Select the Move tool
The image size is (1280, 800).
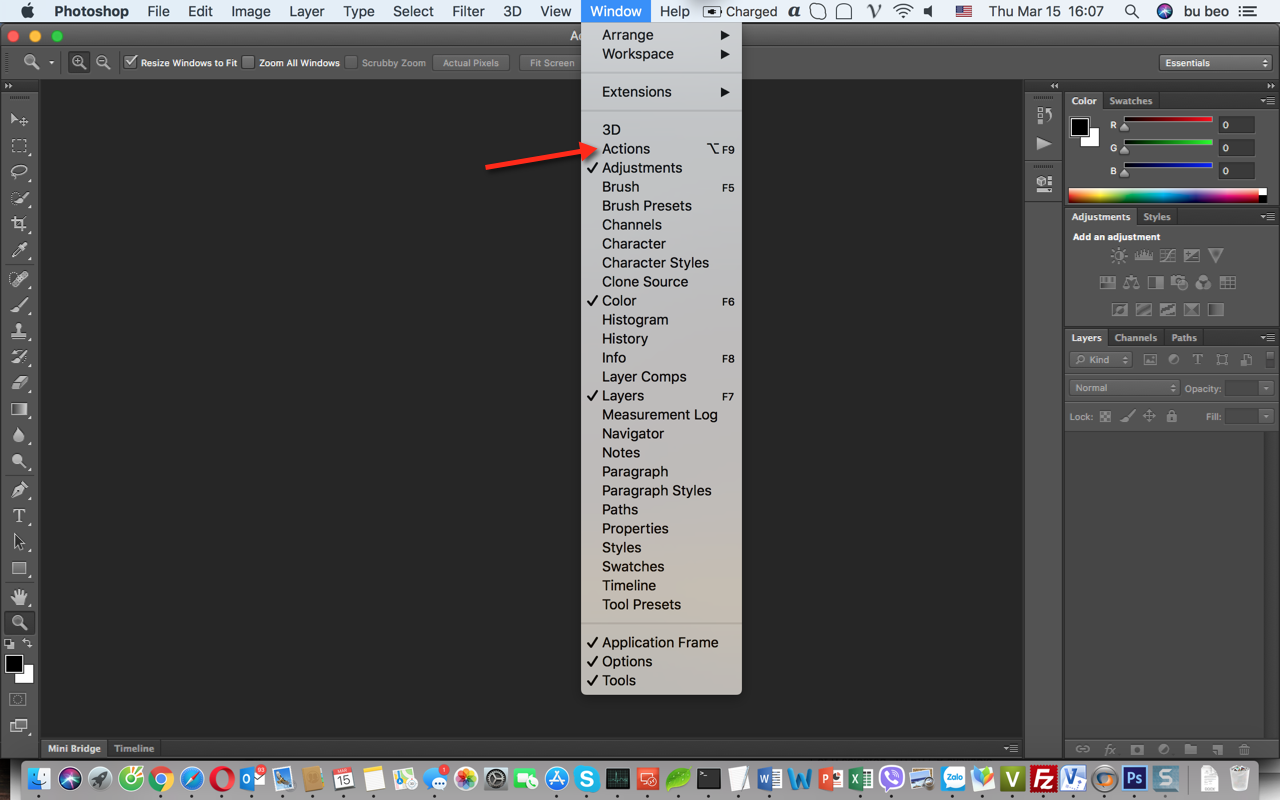(19, 119)
